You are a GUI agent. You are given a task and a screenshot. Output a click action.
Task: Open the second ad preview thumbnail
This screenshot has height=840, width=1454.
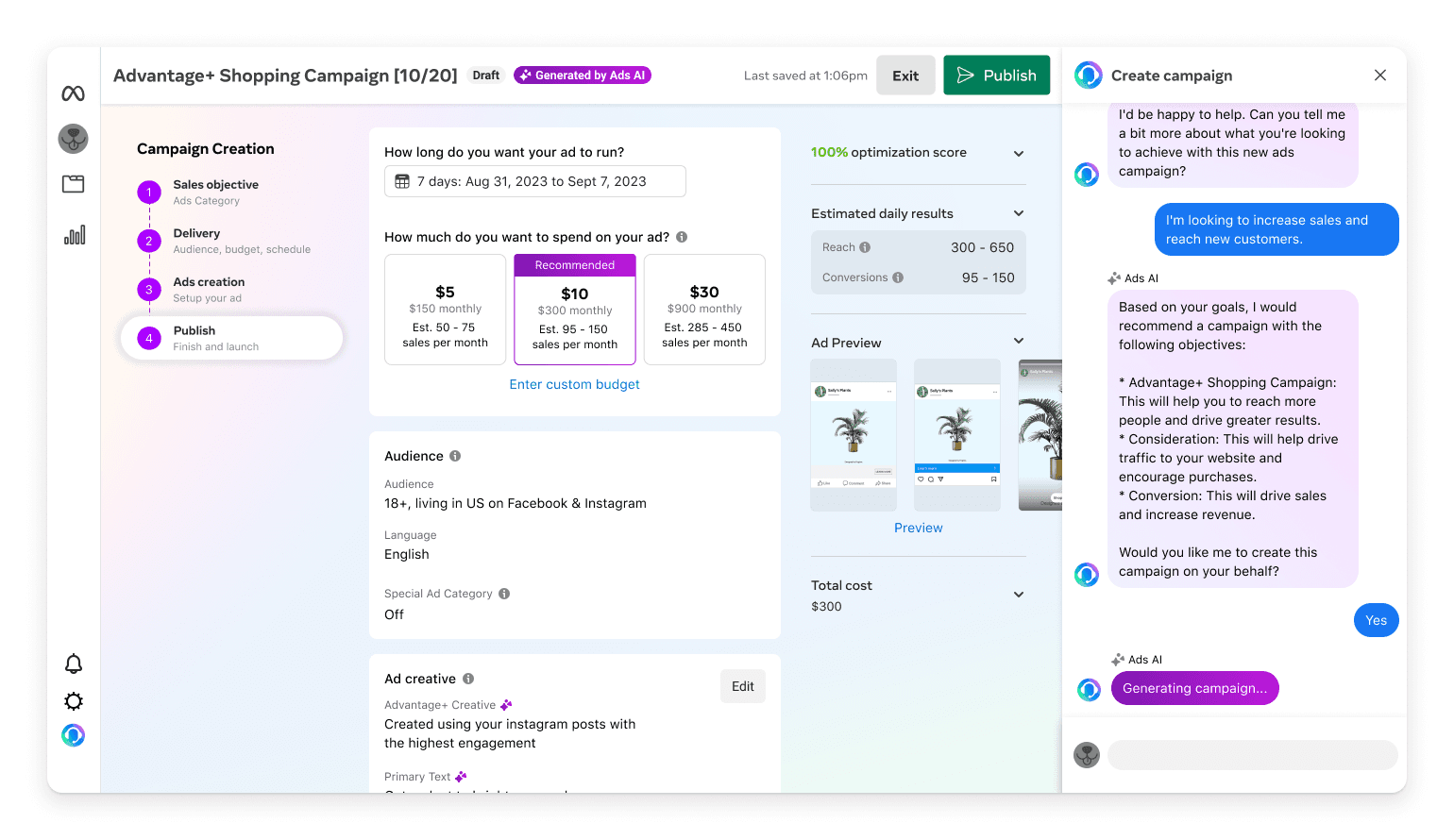coord(957,435)
